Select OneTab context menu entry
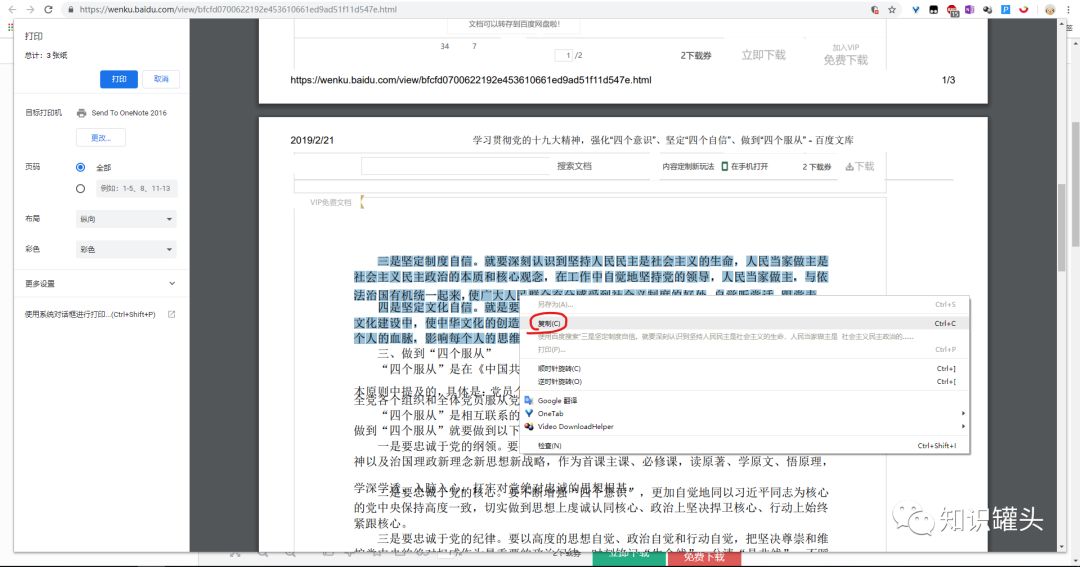This screenshot has height=567, width=1080. click(745, 413)
